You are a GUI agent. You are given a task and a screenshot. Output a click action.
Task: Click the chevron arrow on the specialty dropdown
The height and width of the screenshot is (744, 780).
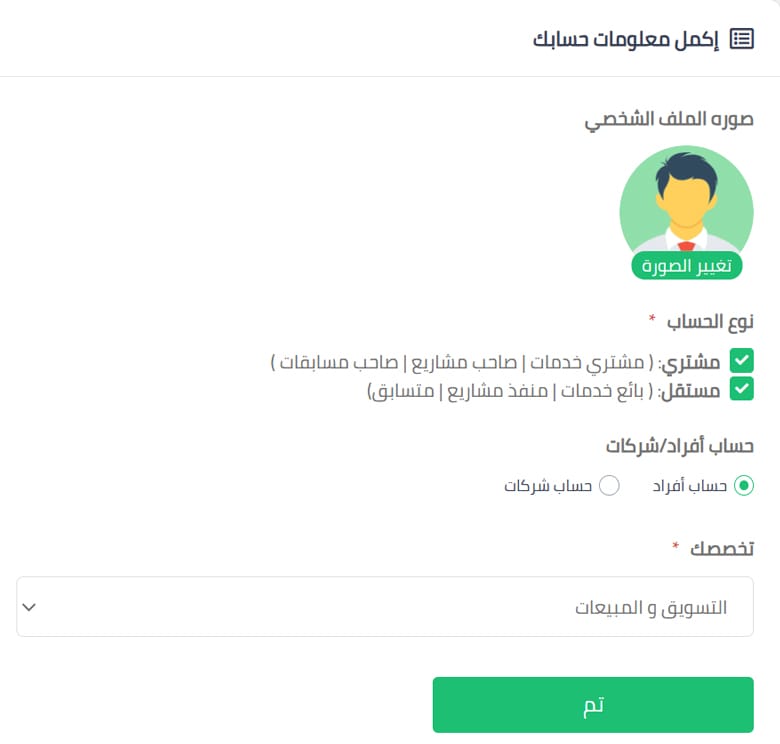(x=29, y=607)
